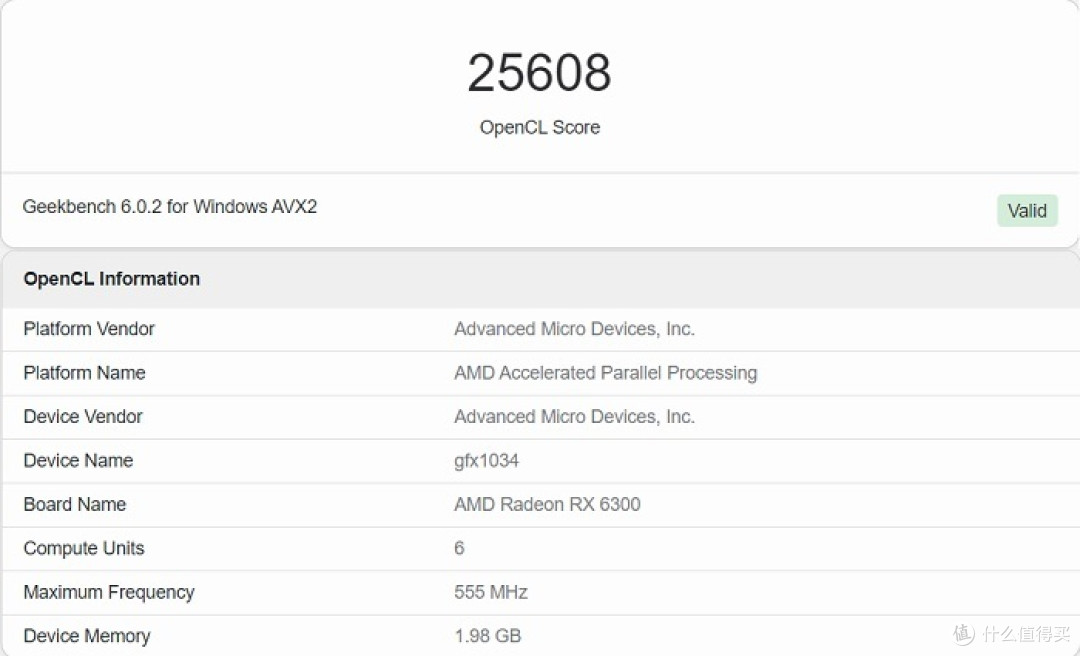Screen dimensions: 1080x656
Task: Click the Geekbench 6.0.2 for Windows AVX2 text
Action: point(169,207)
